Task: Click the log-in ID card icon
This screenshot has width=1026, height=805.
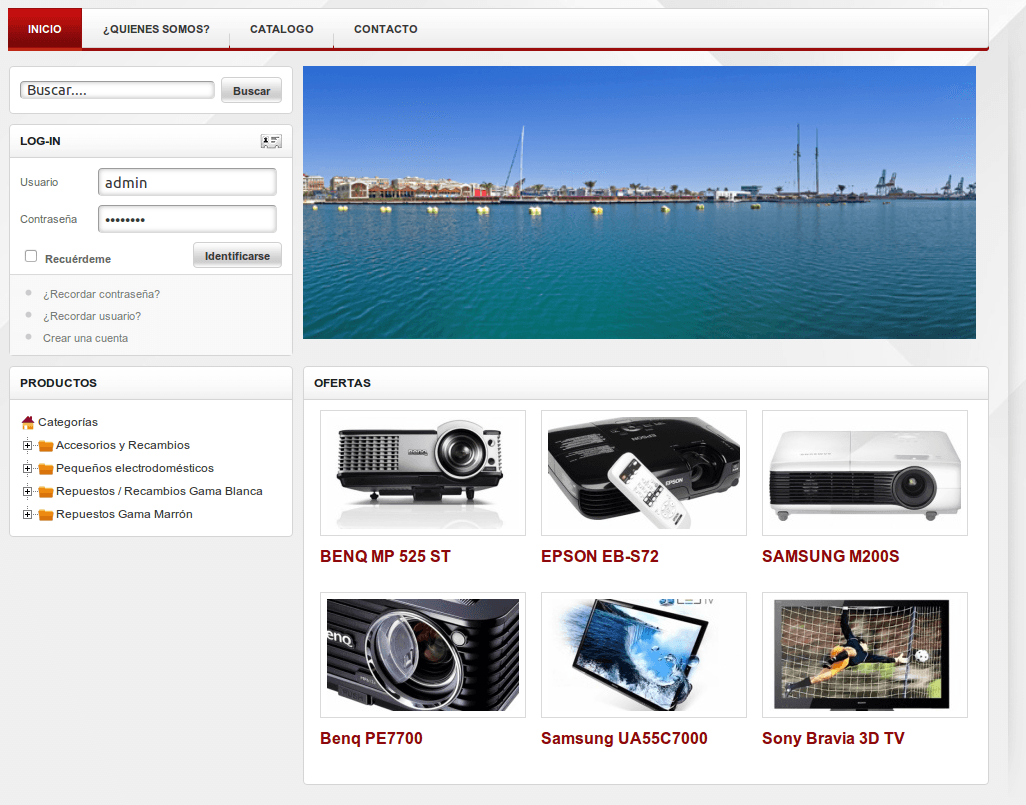Action: tap(271, 141)
